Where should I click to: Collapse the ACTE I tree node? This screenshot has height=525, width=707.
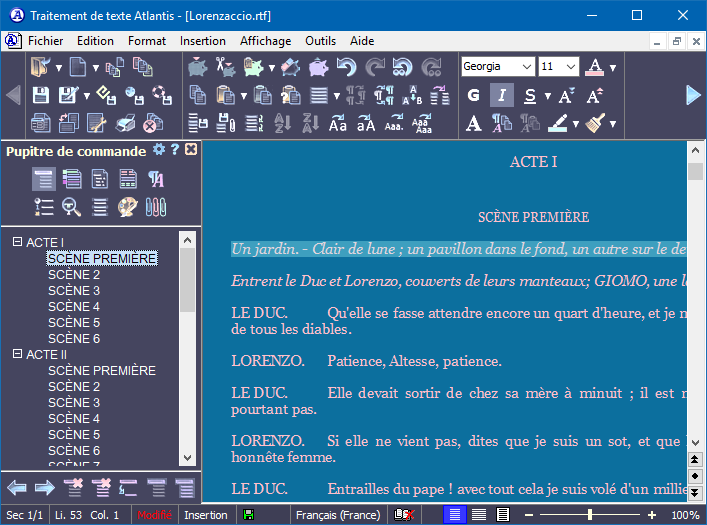(17, 242)
